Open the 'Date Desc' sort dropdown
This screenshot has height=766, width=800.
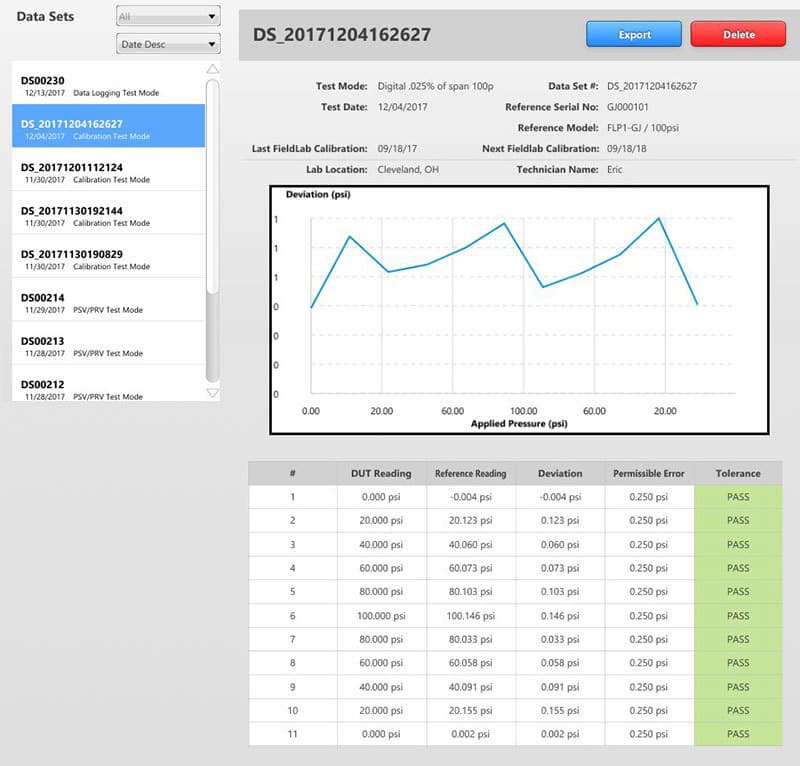[167, 44]
